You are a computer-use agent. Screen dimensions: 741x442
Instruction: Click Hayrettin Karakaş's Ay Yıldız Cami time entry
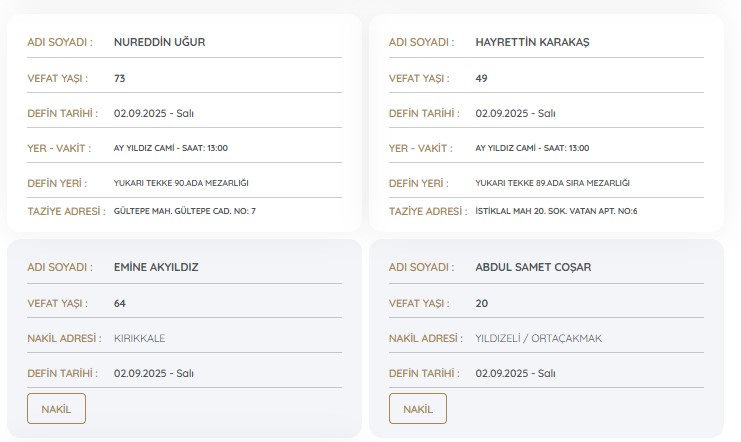point(532,148)
